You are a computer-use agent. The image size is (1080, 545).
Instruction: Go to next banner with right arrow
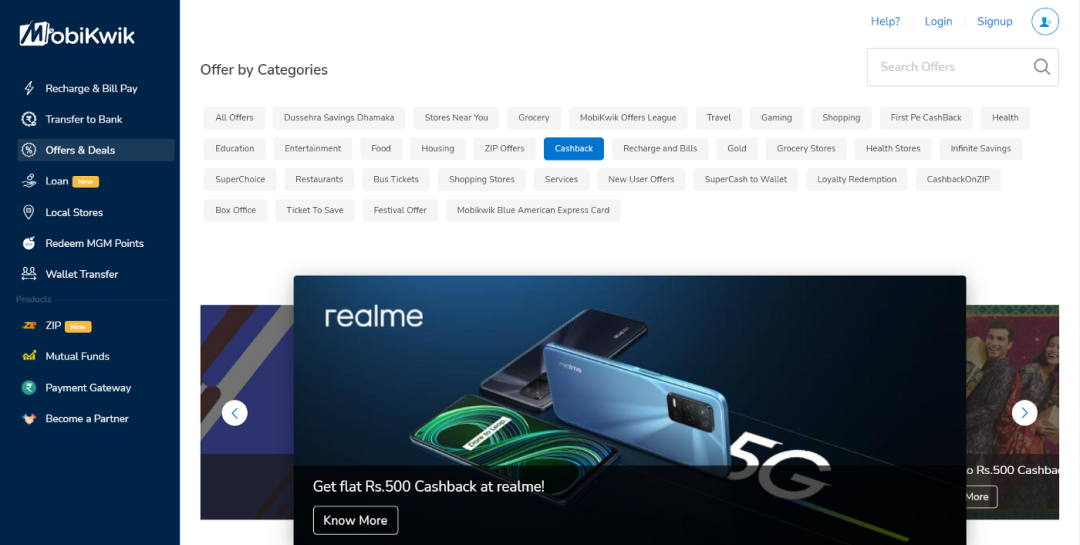tap(1024, 413)
